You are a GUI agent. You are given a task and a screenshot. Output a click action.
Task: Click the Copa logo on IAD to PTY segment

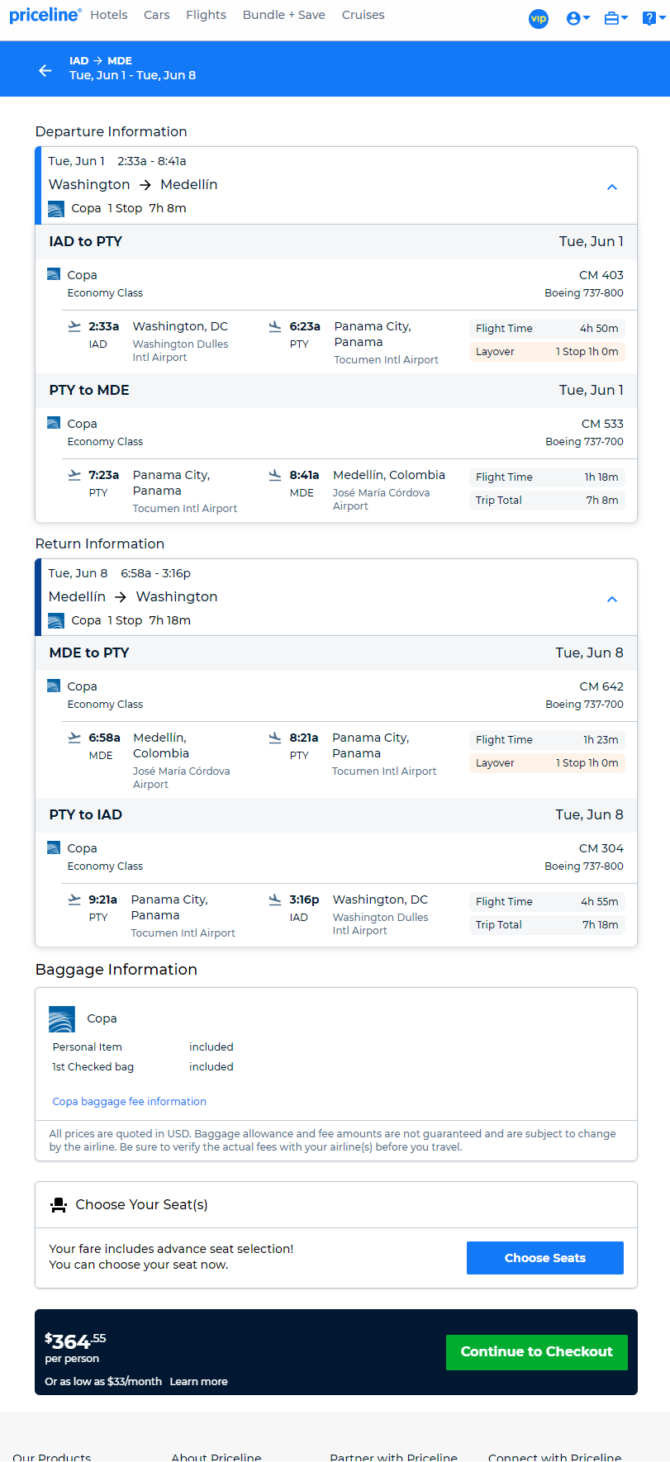coord(54,274)
